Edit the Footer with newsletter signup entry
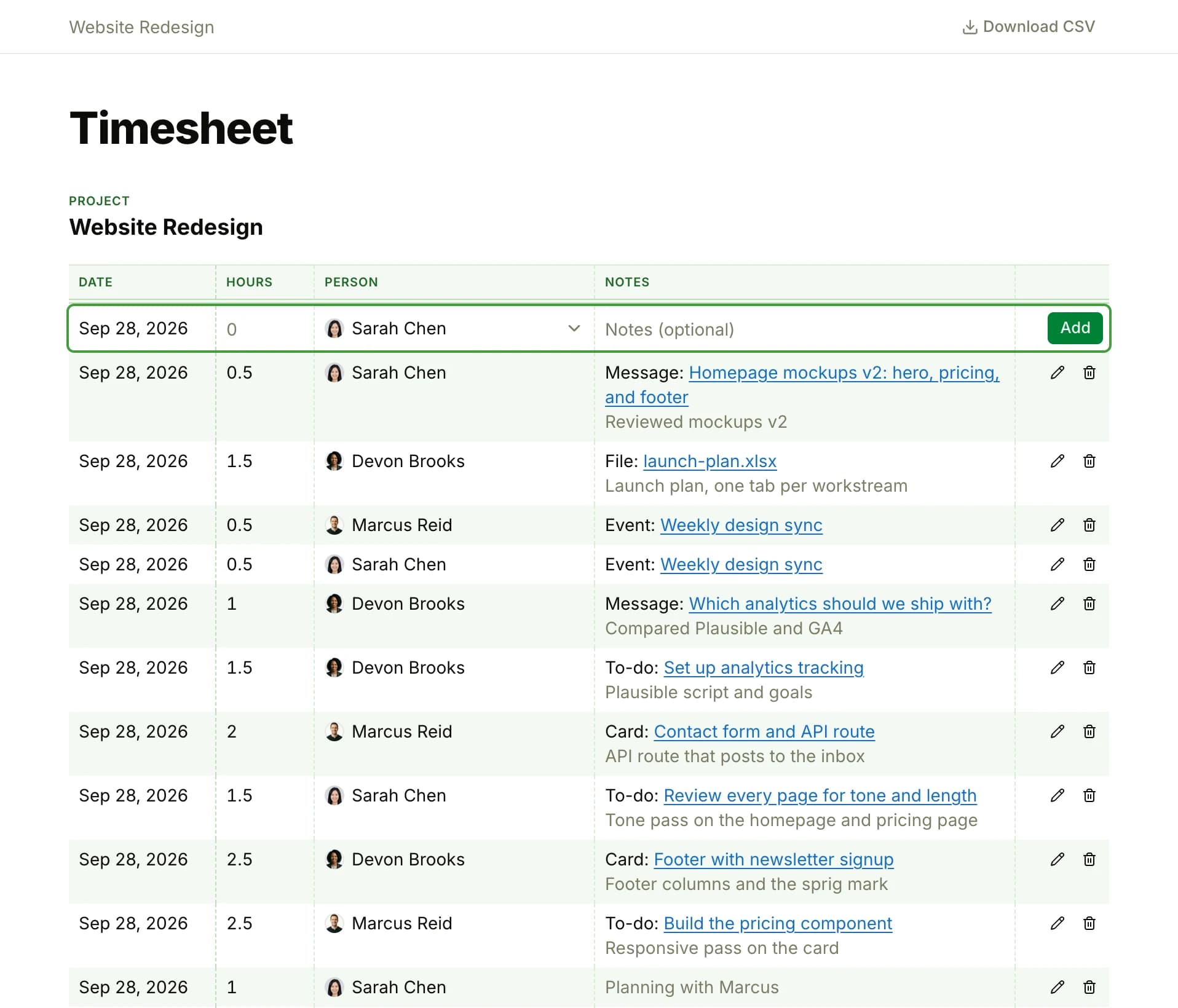 pos(1057,859)
